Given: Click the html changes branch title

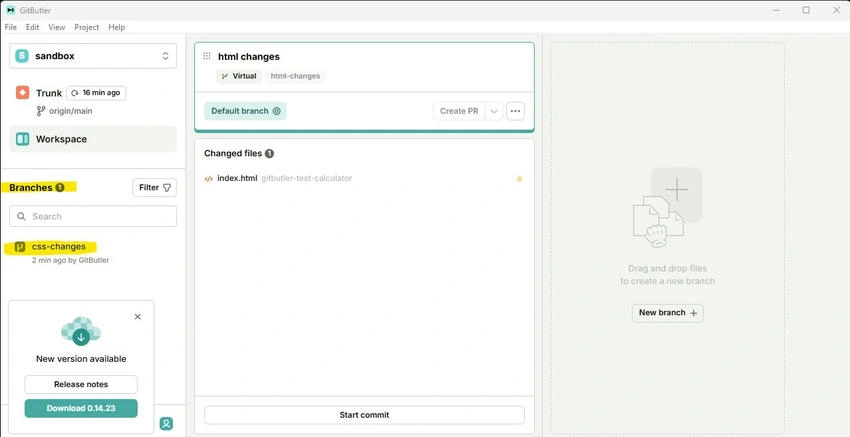Looking at the screenshot, I should 249,56.
